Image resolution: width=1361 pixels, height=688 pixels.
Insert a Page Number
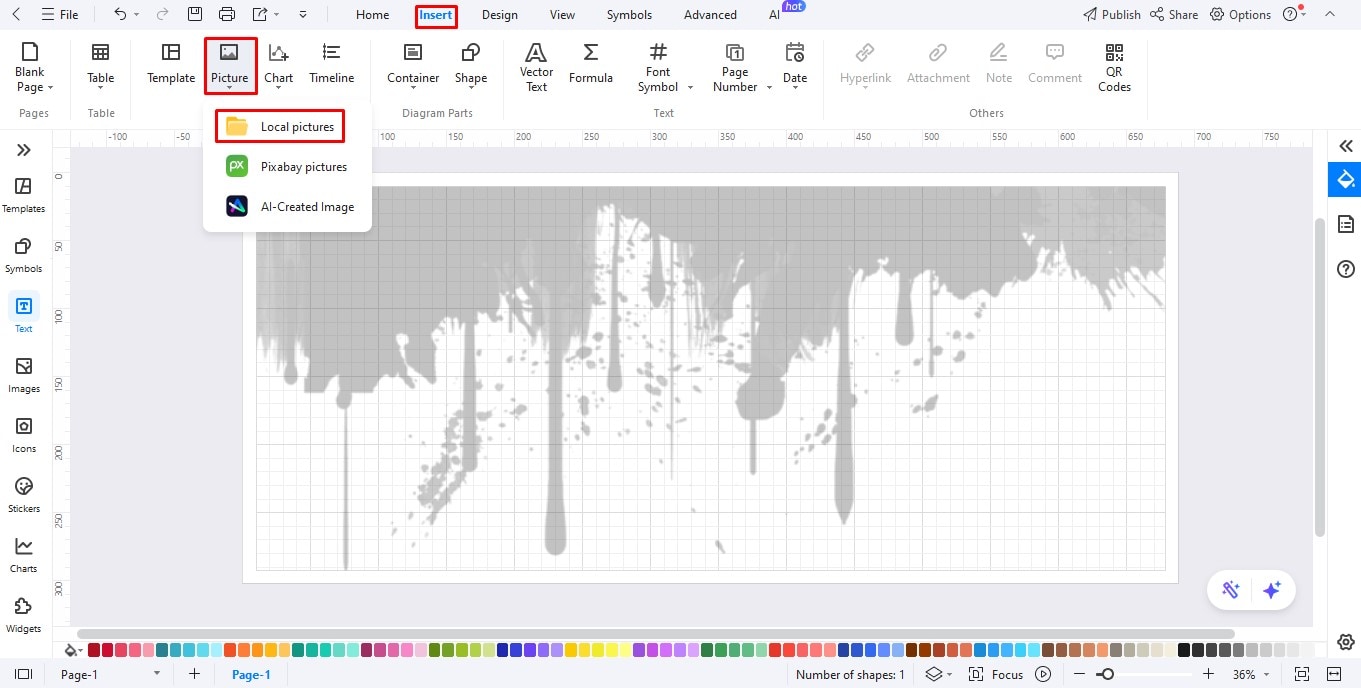(x=735, y=67)
